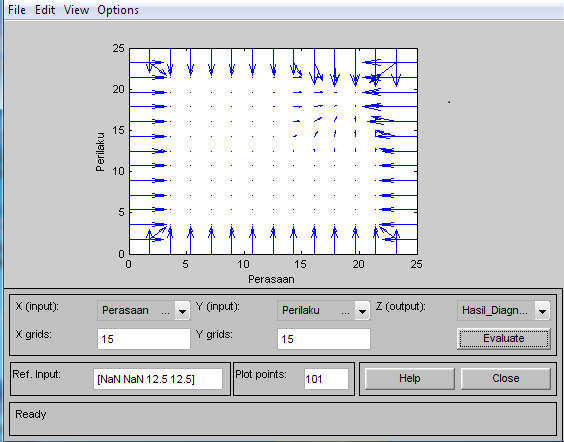Click the Evaluate button
This screenshot has width=564, height=442.
pos(504,338)
